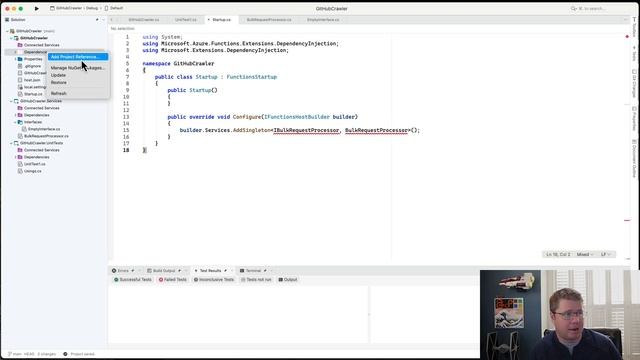Select the .gitignore file

pyautogui.click(x=32, y=66)
